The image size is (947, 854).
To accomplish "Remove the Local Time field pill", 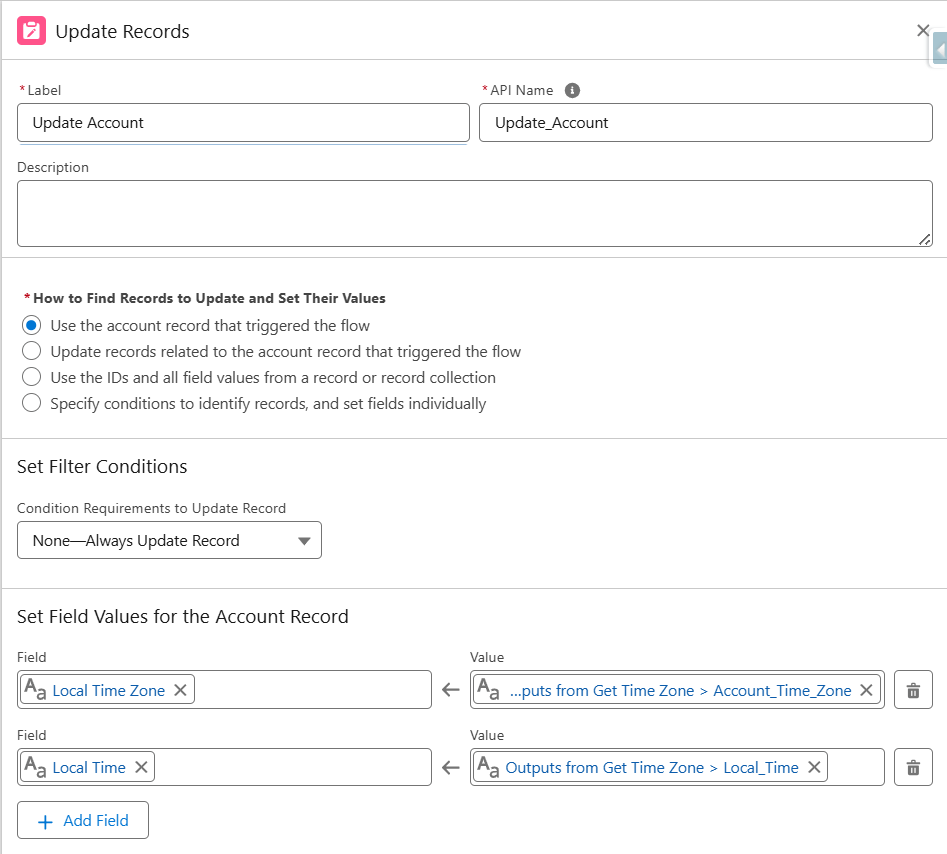I will (x=141, y=767).
